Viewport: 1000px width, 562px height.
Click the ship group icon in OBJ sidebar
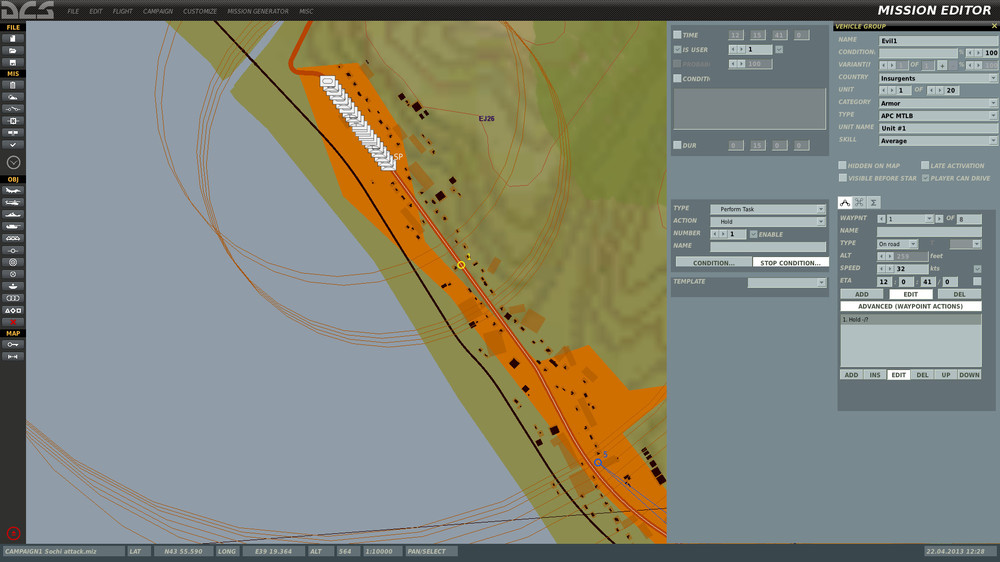(14, 214)
